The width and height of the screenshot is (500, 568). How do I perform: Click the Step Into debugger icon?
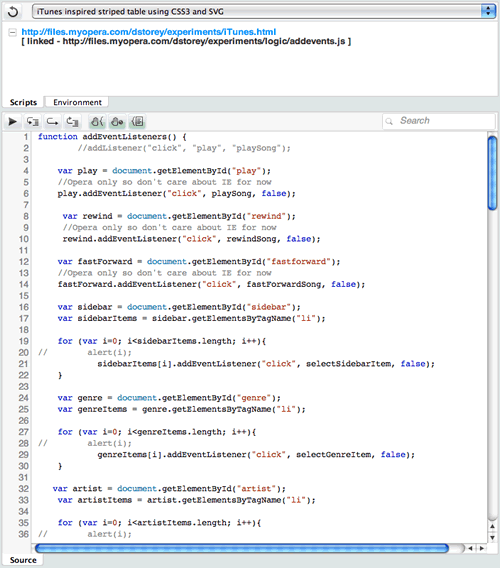(33, 122)
